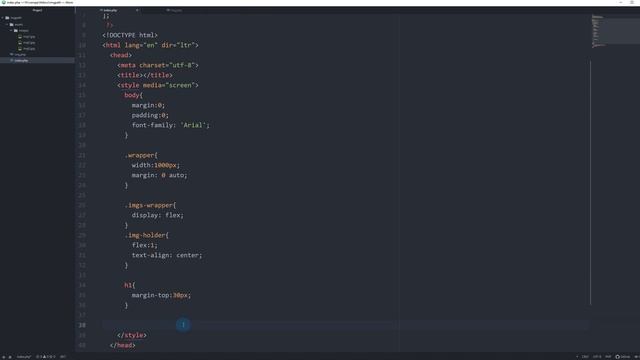Image resolution: width=640 pixels, height=360 pixels.
Task: Click between the <title></title> tags
Action: coord(144,75)
